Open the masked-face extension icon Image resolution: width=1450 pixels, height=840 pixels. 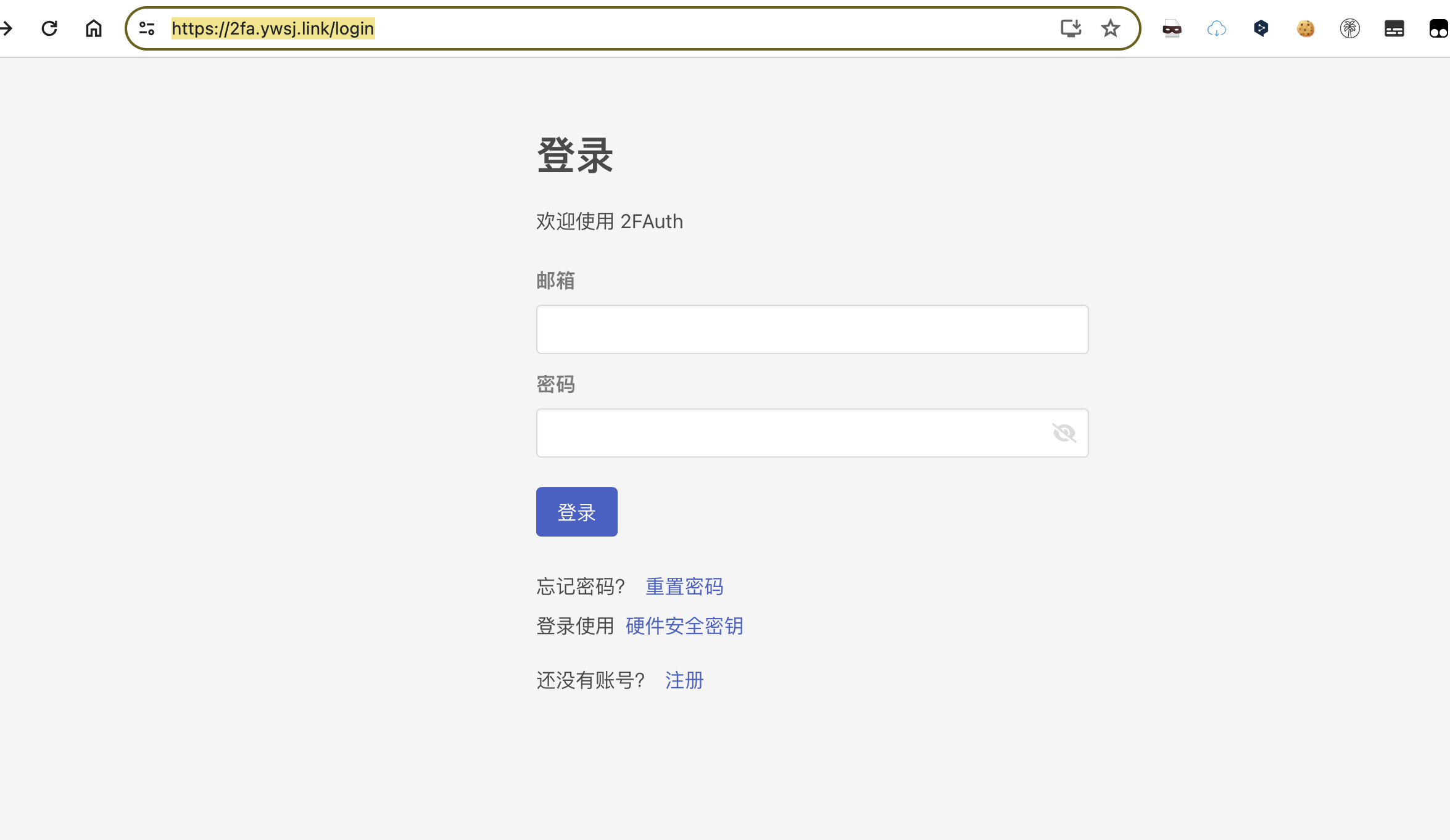point(1172,28)
